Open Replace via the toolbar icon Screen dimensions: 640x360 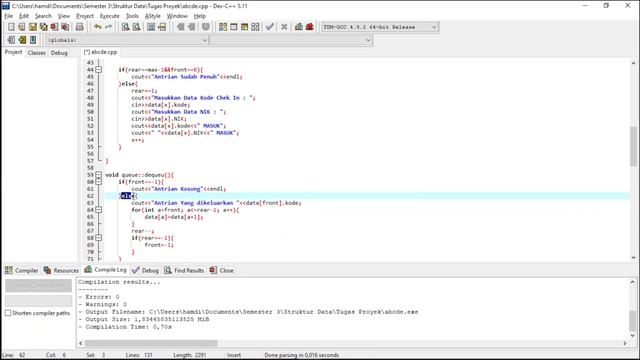[137, 27]
